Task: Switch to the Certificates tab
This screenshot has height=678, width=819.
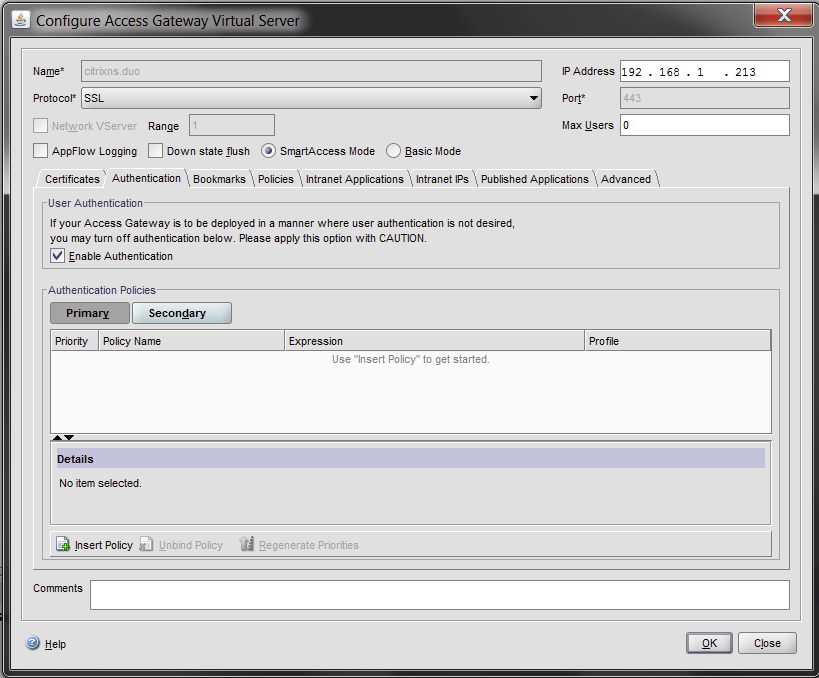Action: pyautogui.click(x=72, y=179)
